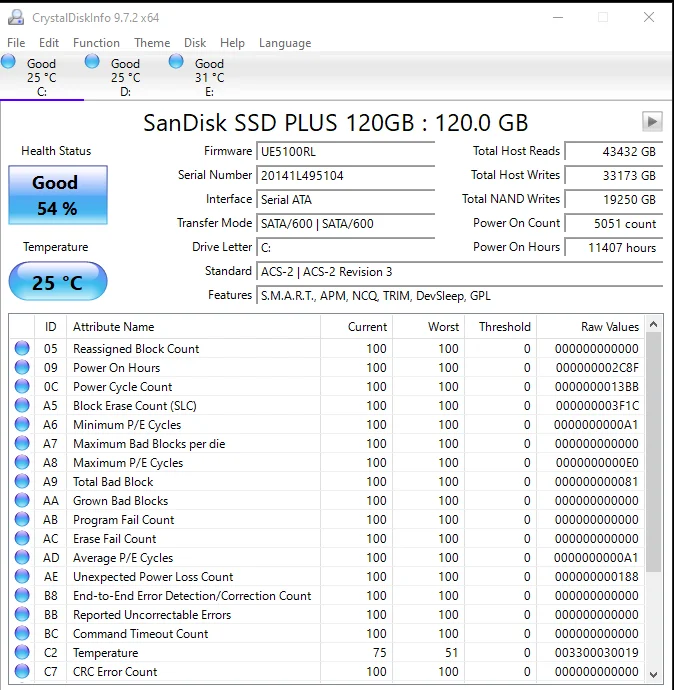Click the Good 54 % health status button
Image resolution: width=674 pixels, height=690 pixels.
(57, 195)
